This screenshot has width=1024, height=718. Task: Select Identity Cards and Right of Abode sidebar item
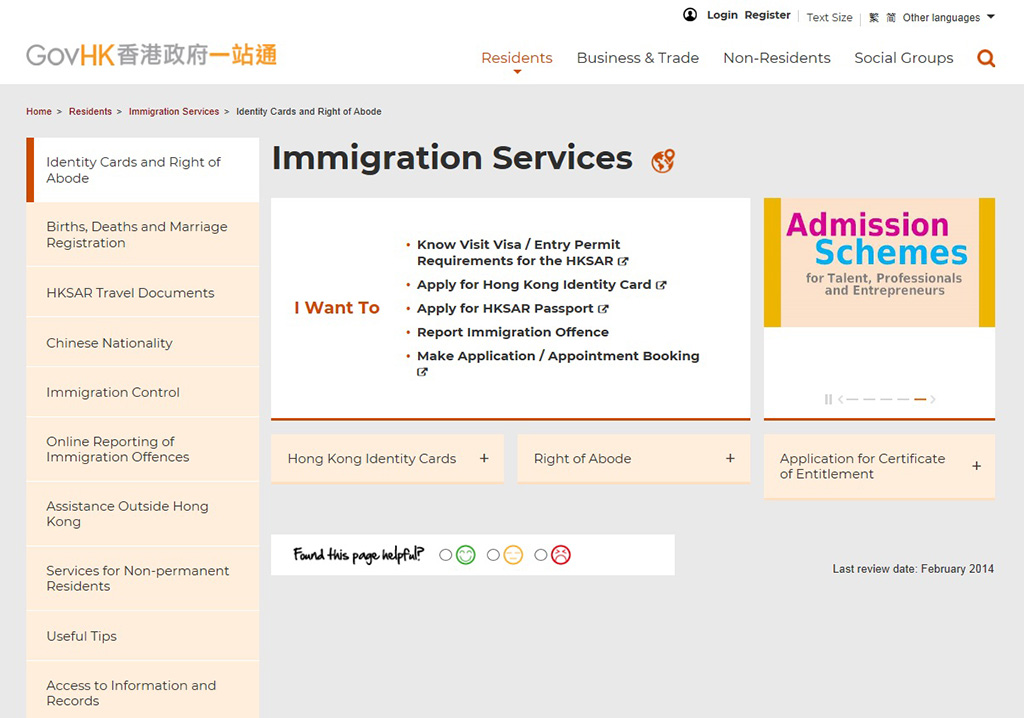142,170
